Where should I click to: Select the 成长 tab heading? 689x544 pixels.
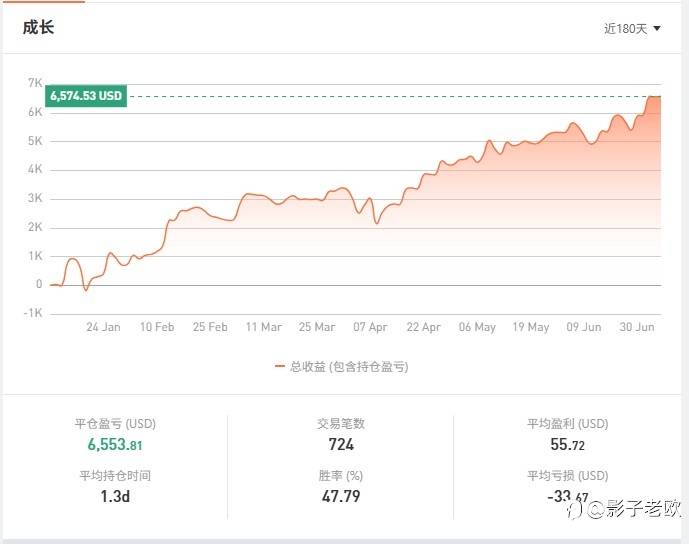[39, 27]
